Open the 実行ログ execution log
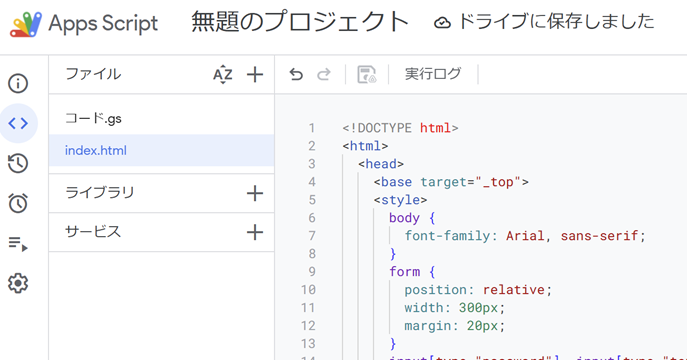 [433, 74]
